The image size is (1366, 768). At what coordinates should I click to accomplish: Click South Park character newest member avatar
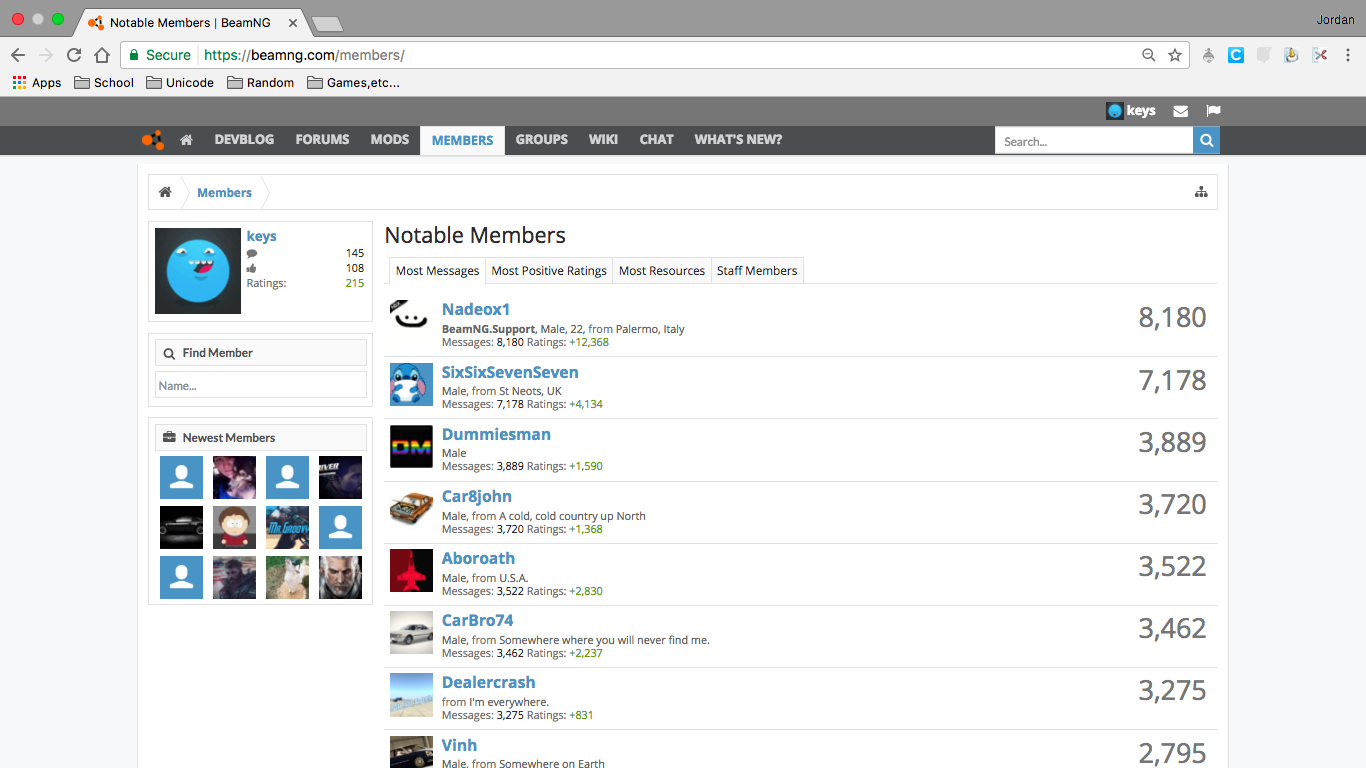point(234,527)
